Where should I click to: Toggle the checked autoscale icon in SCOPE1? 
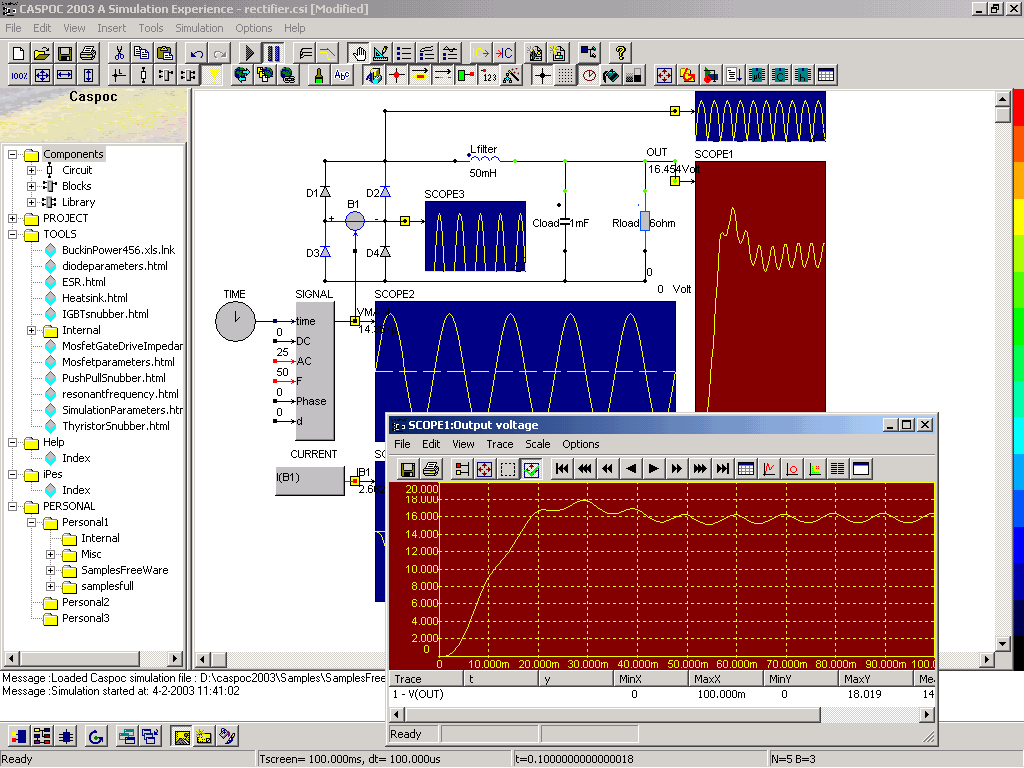point(532,469)
